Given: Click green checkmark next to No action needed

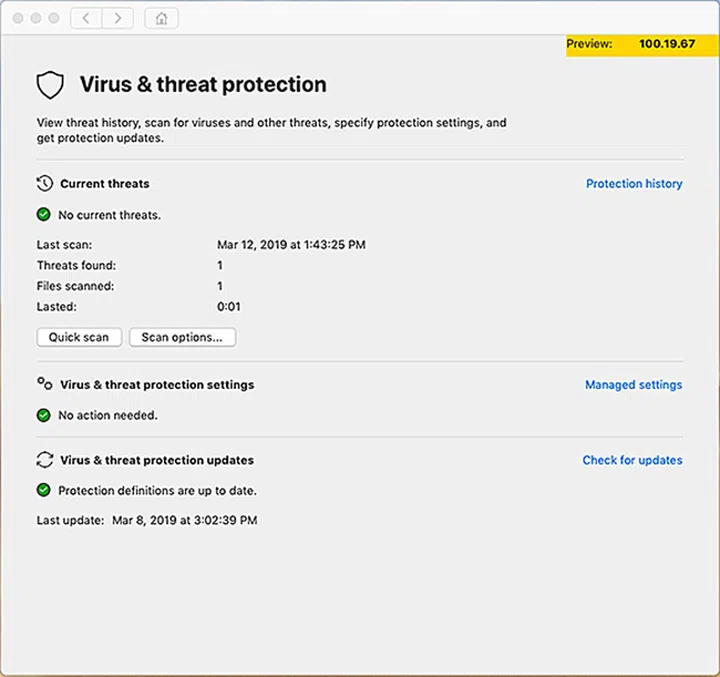Looking at the screenshot, I should click(x=43, y=415).
